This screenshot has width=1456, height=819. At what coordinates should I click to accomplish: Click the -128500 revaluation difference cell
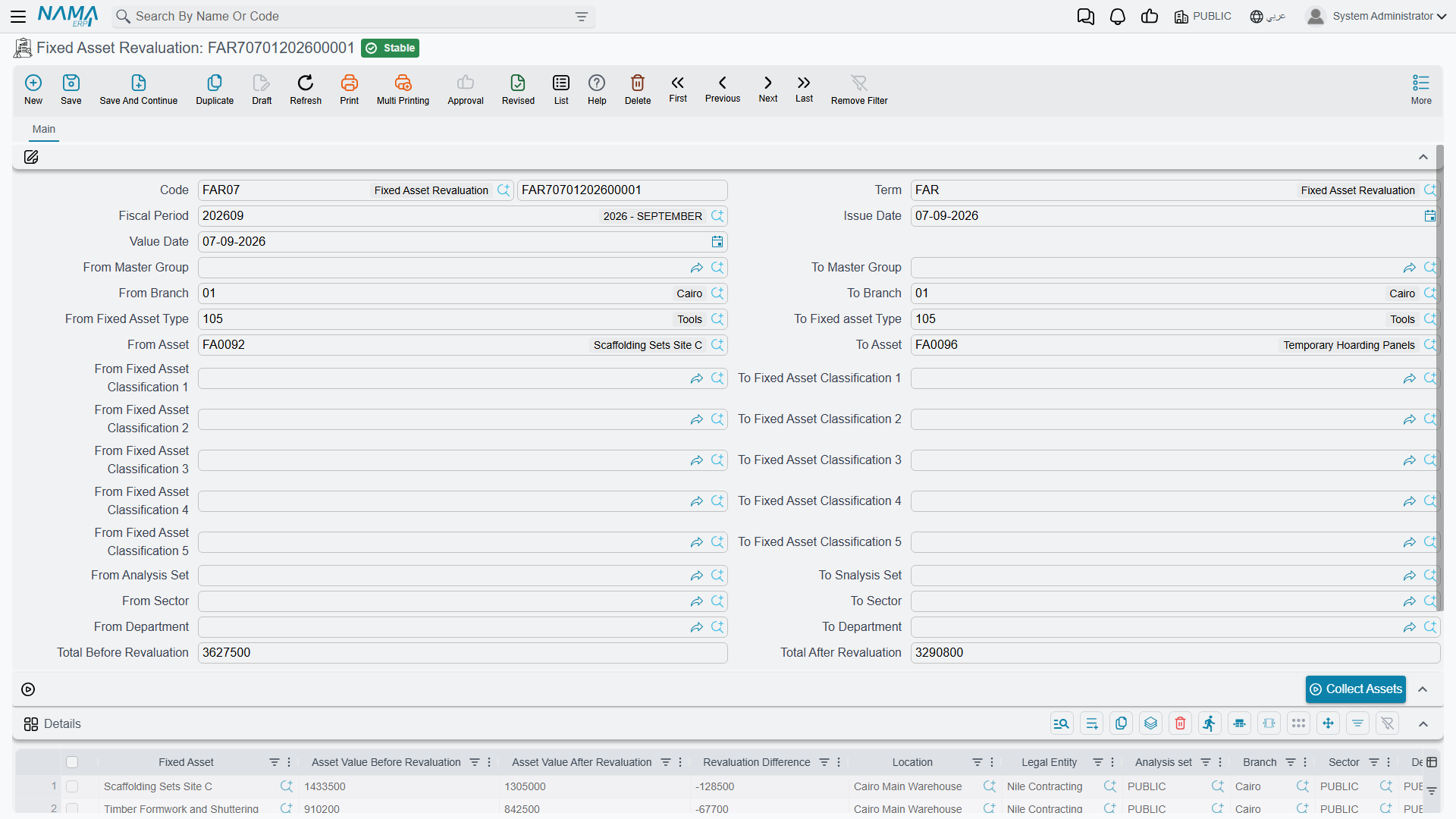point(770,786)
